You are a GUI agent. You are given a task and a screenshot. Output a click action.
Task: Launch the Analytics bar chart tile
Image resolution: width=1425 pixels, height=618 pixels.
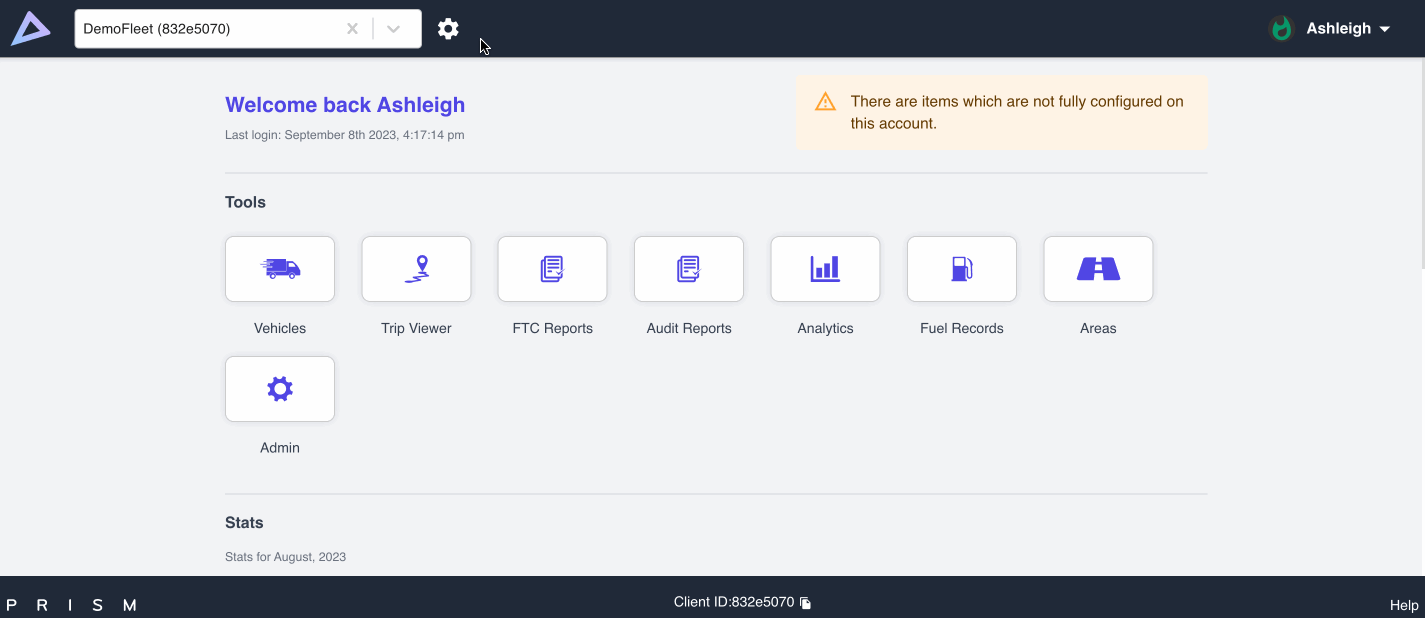click(x=825, y=269)
